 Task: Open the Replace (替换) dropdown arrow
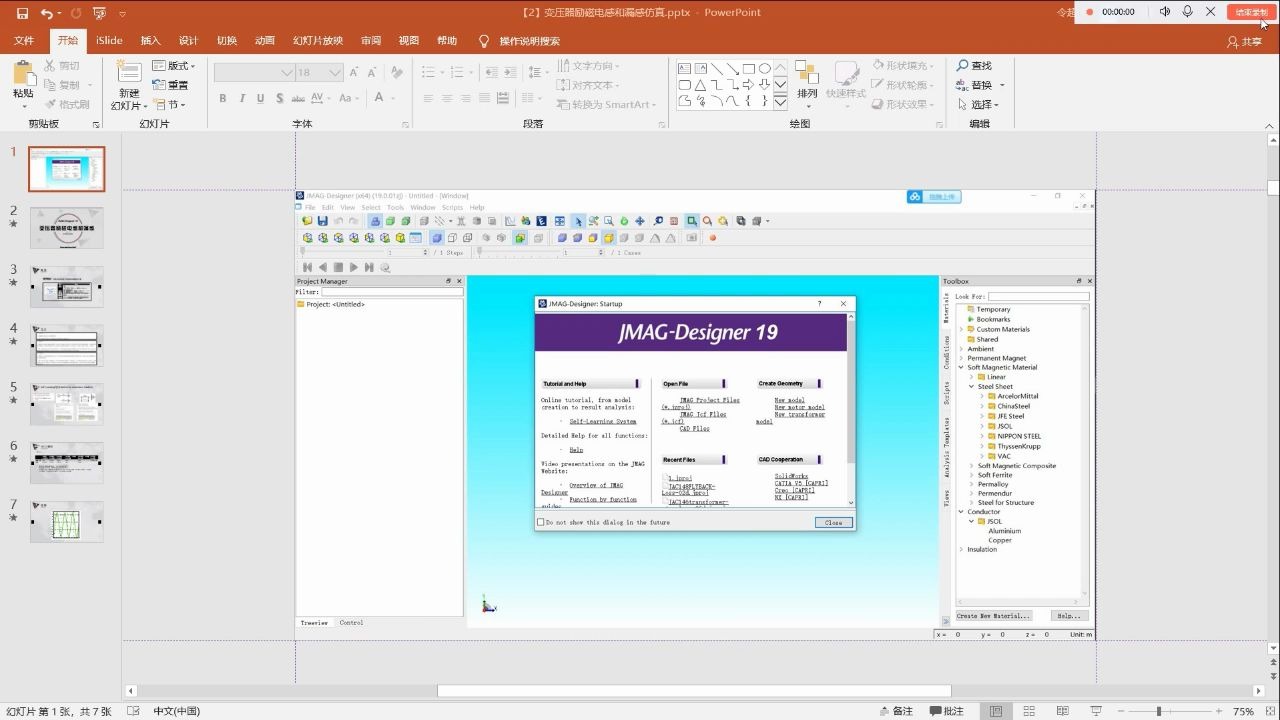(1002, 85)
